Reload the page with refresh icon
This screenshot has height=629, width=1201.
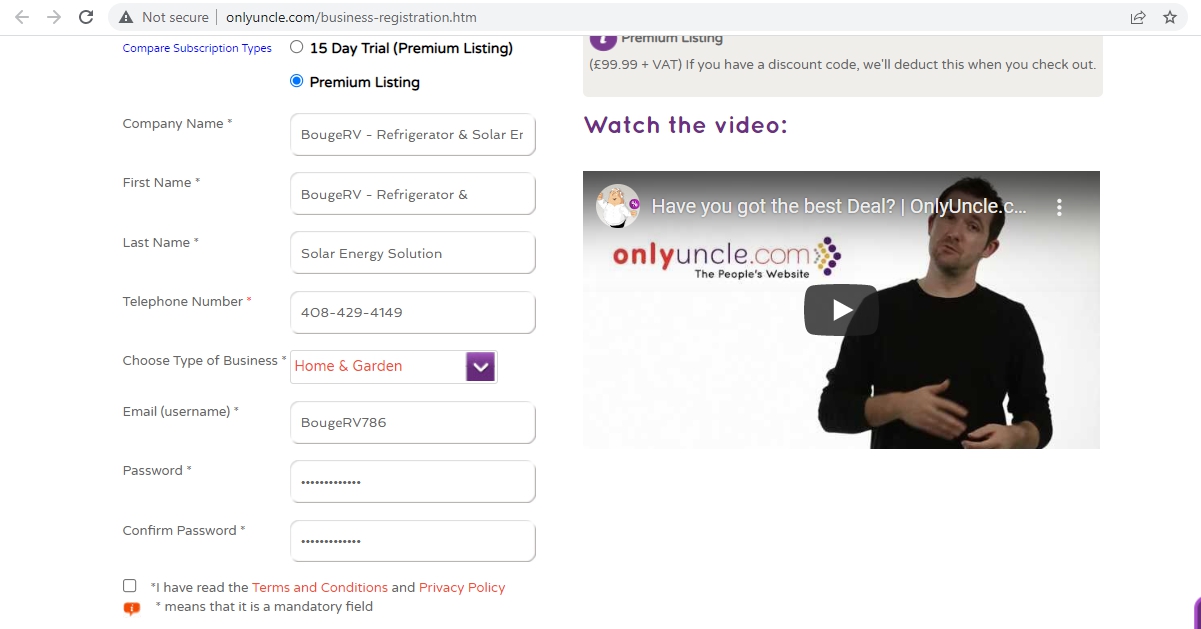click(86, 17)
